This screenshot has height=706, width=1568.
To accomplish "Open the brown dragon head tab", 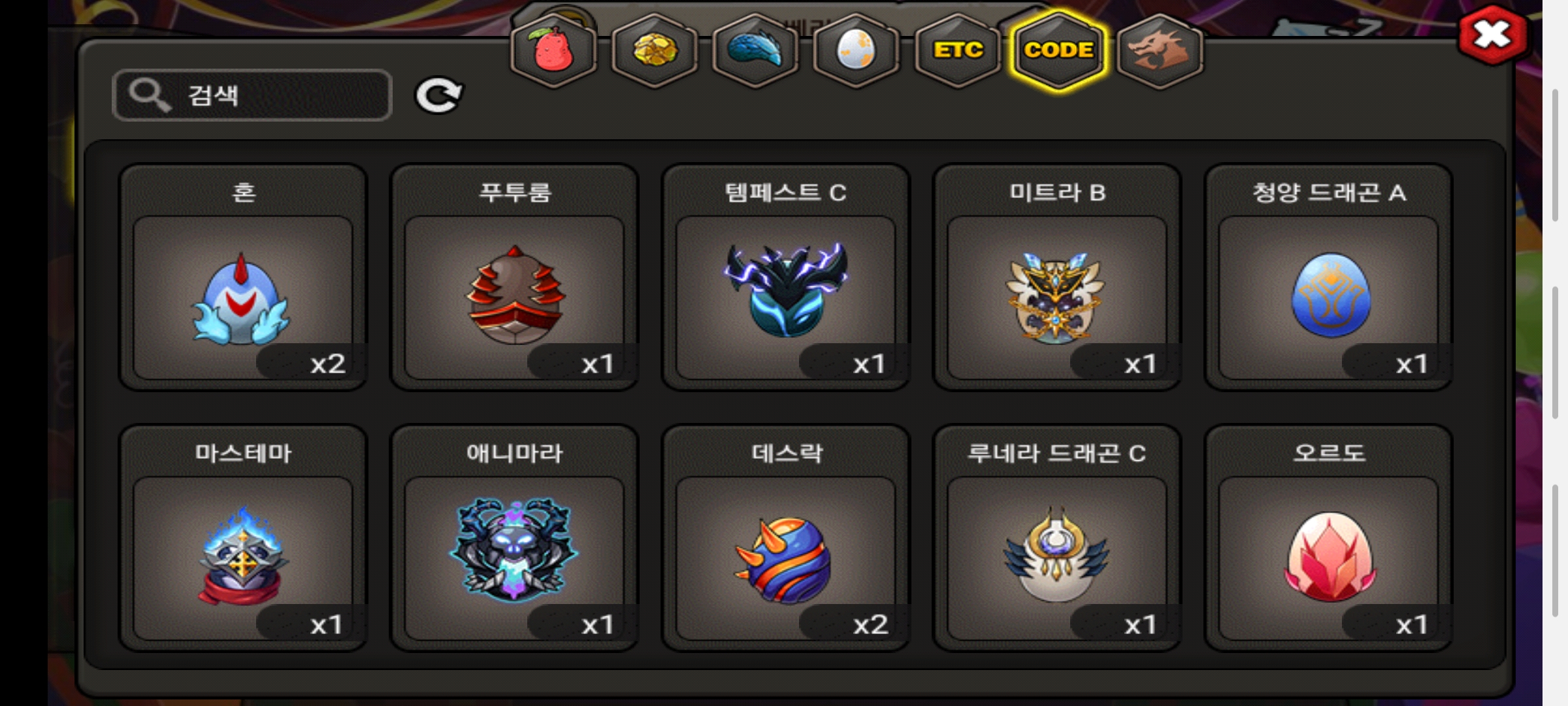I will [x=1160, y=50].
